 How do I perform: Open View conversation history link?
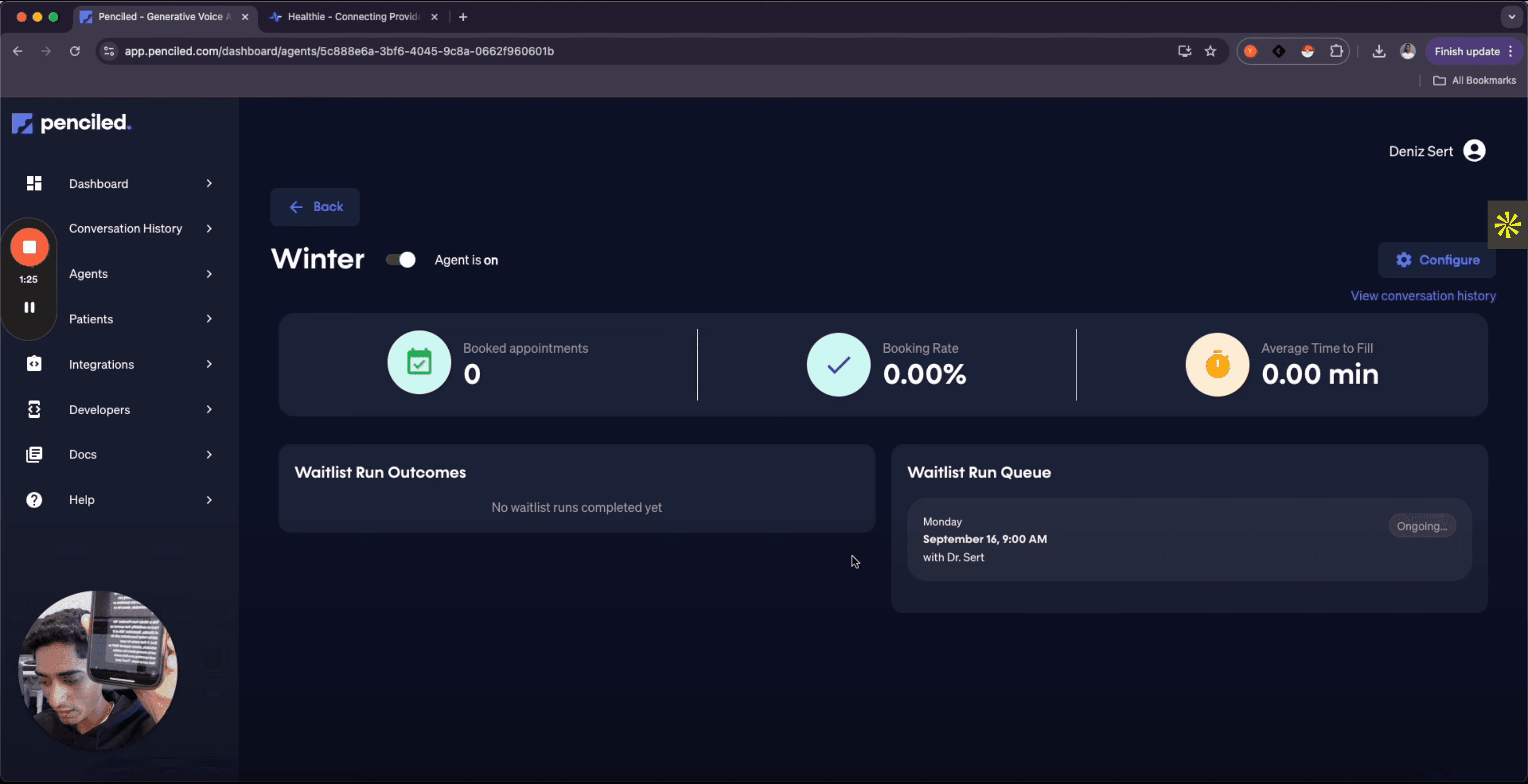tap(1423, 296)
